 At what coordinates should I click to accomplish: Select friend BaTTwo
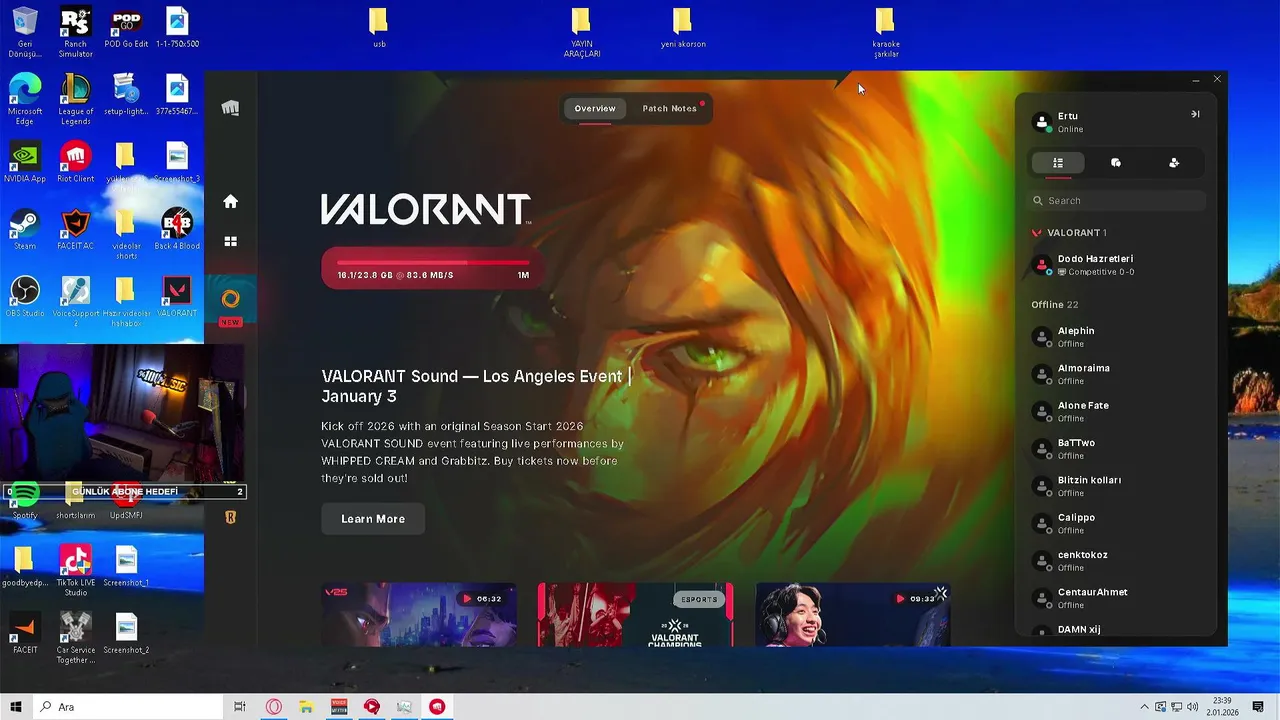1117,449
